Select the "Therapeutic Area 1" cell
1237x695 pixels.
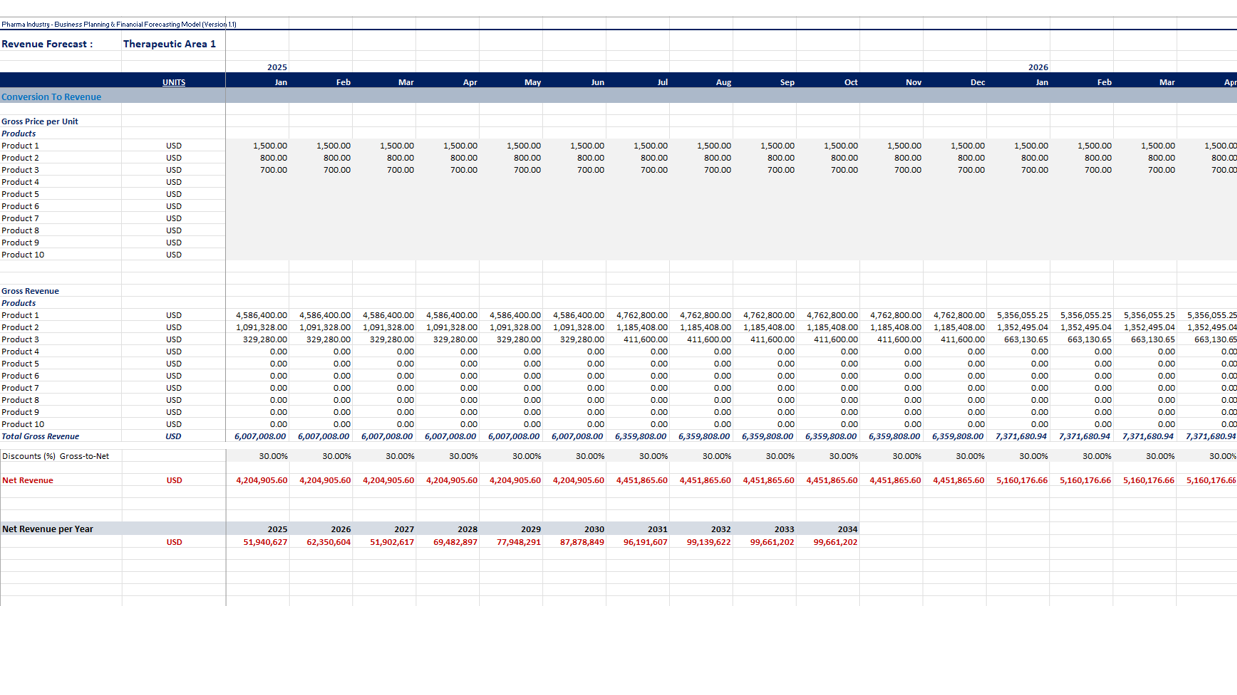169,44
